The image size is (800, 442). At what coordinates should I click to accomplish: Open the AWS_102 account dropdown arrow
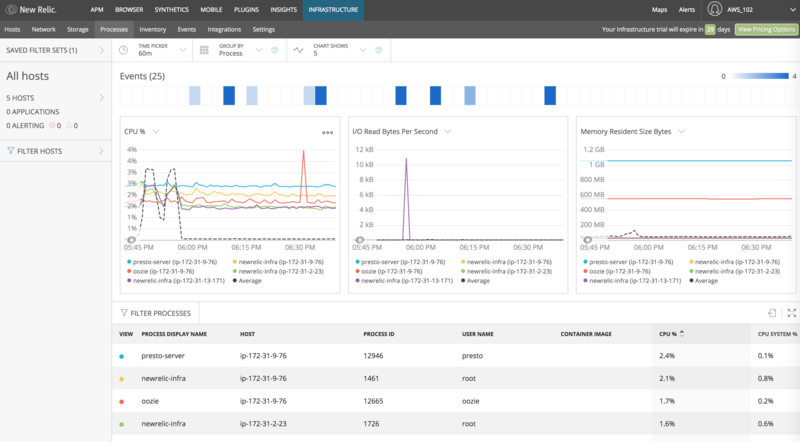click(x=792, y=10)
